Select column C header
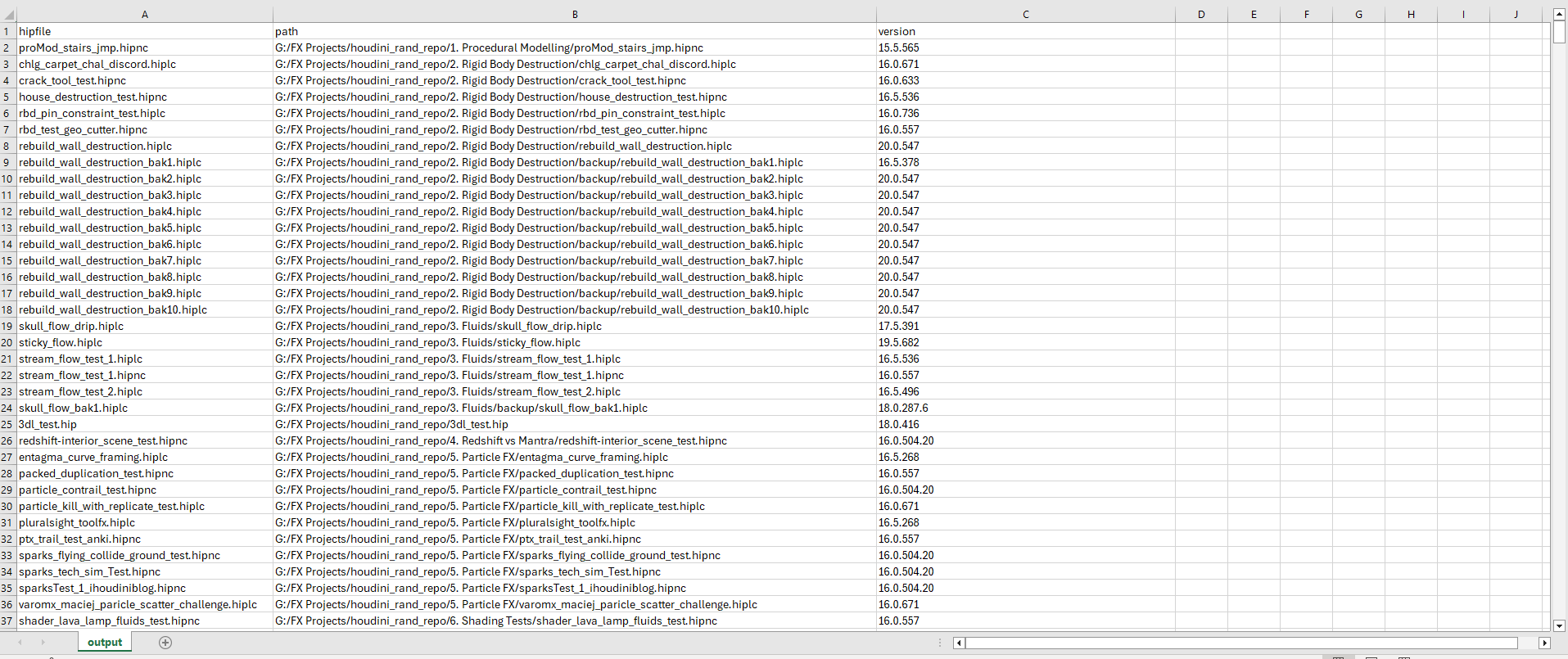This screenshot has width=1568, height=659. (1025, 15)
